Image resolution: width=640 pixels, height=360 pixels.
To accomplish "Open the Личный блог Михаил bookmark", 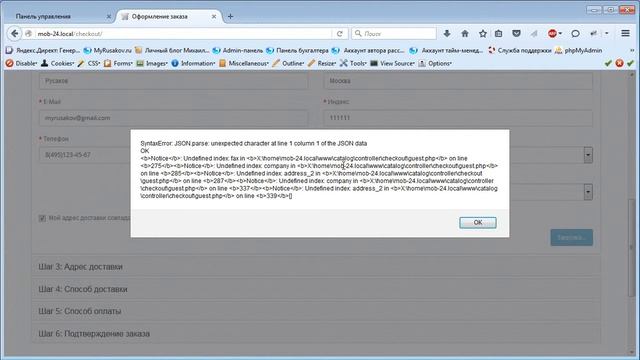I will [x=172, y=50].
